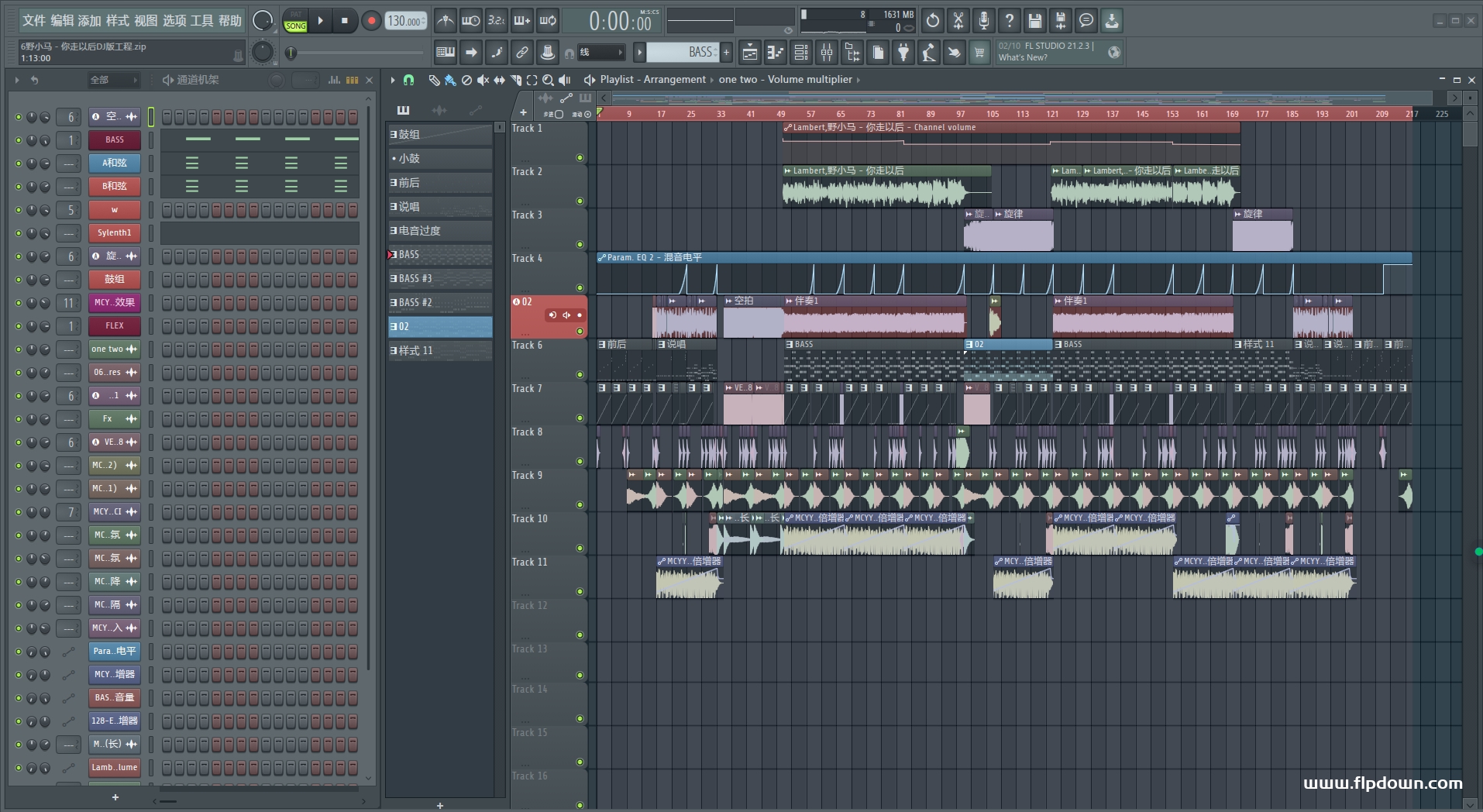This screenshot has height=812, width=1483.
Task: Adjust the master pitch knob
Action: click(x=263, y=52)
